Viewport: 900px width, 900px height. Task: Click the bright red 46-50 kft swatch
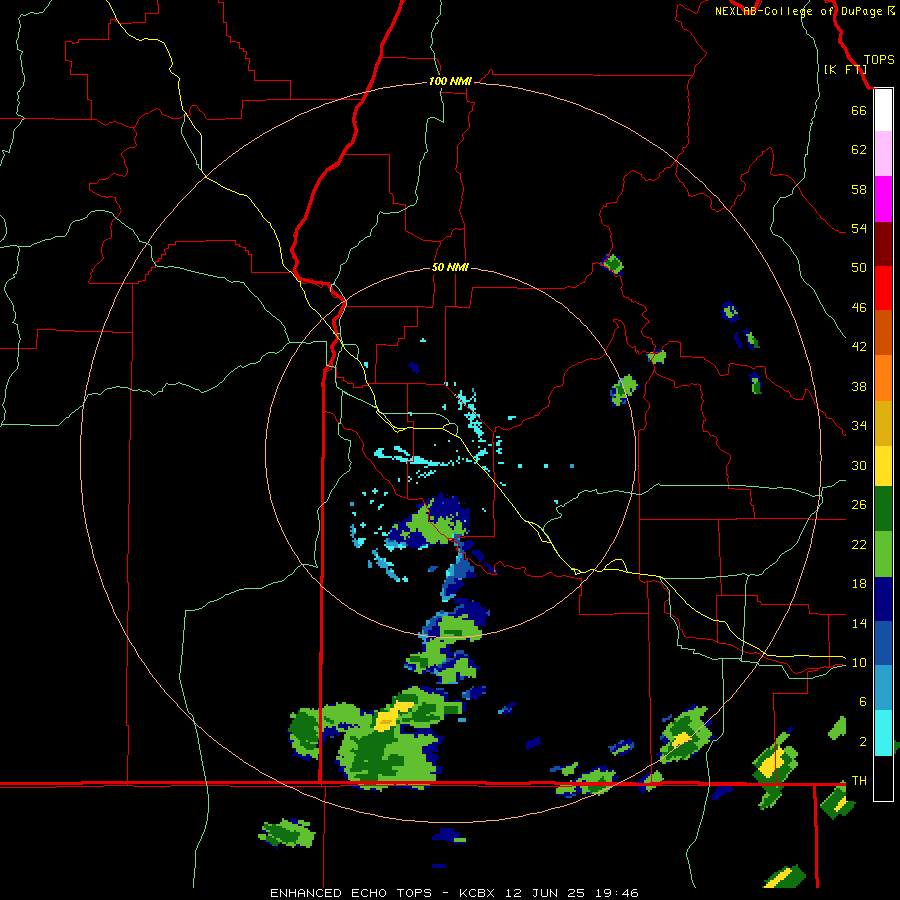[x=883, y=288]
